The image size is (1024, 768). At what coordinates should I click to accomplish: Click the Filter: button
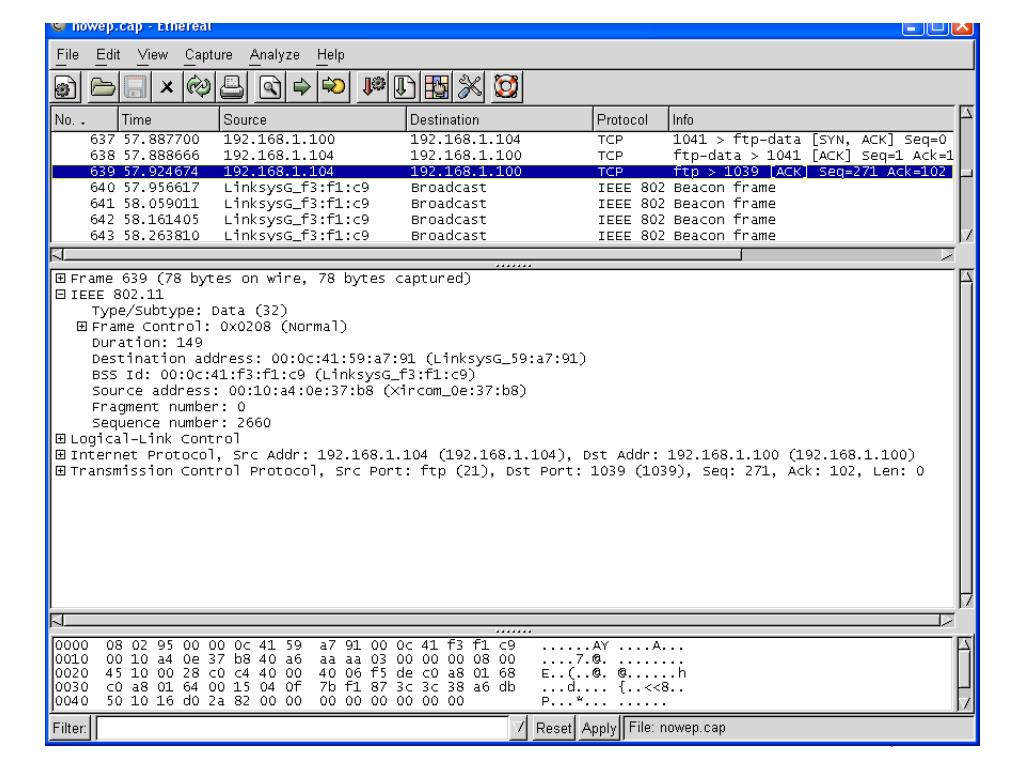[69, 728]
